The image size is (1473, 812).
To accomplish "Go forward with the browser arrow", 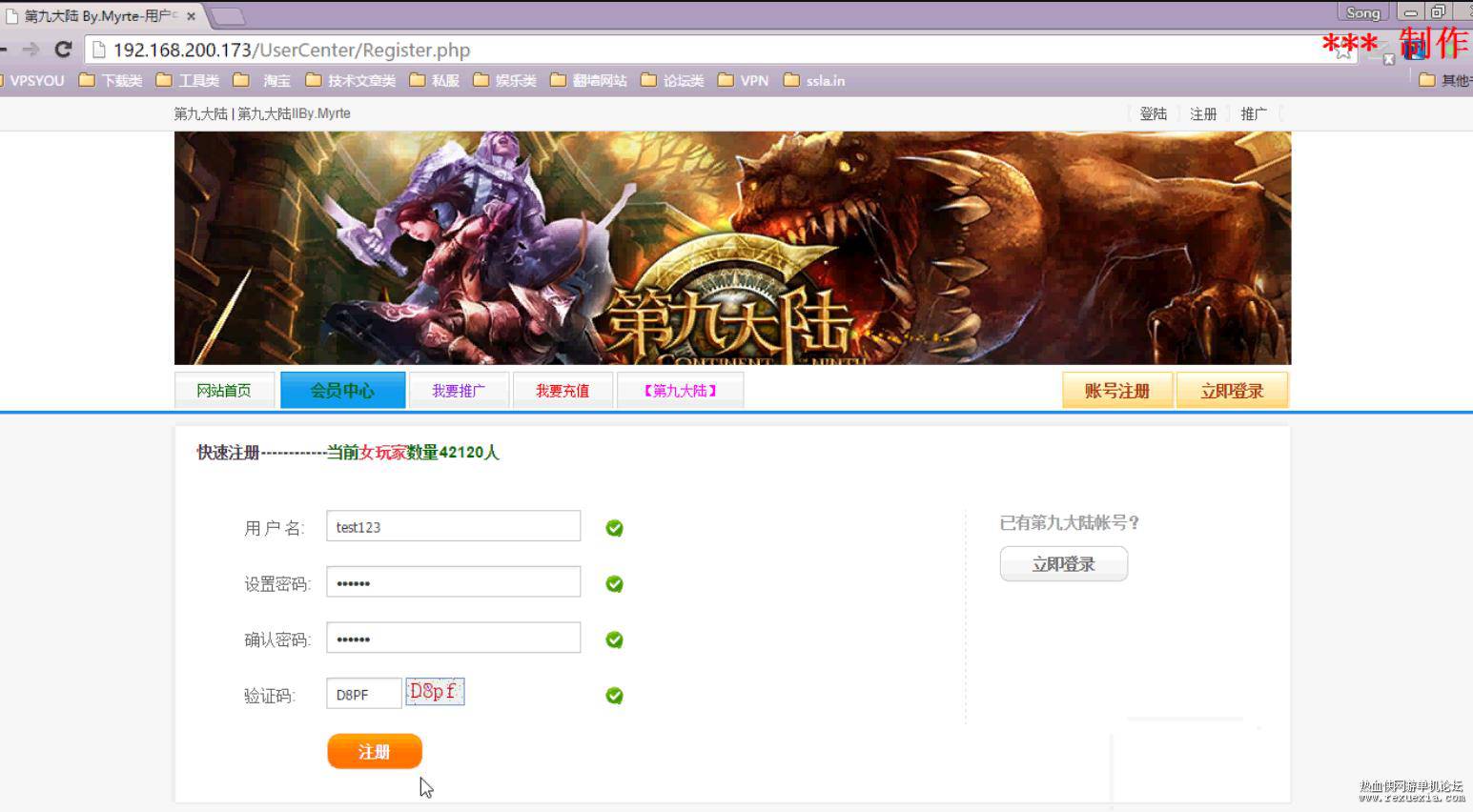I will tap(31, 50).
